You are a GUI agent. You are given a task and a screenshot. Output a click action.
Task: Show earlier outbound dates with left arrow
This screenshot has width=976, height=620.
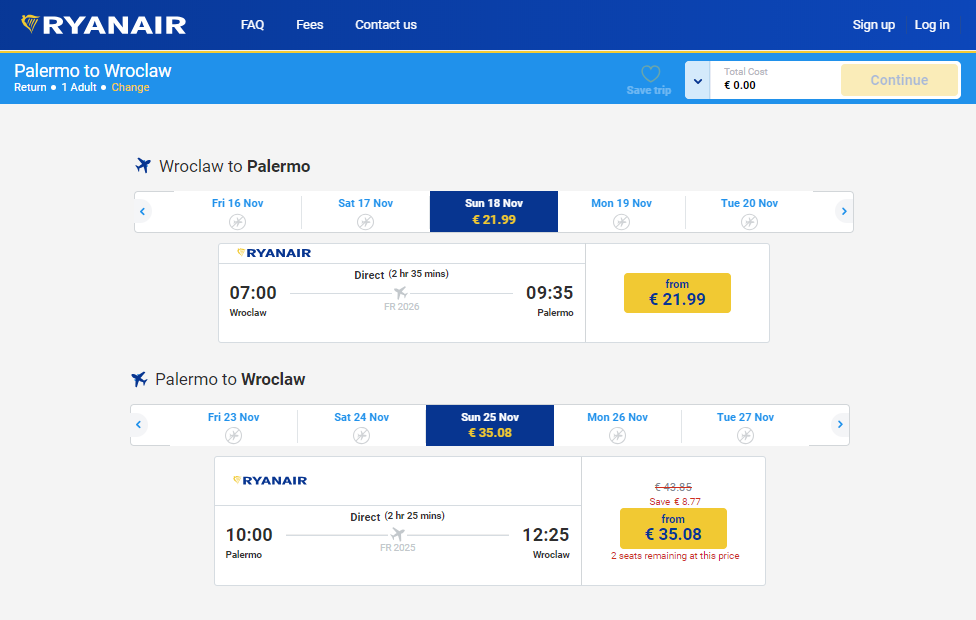(x=143, y=211)
